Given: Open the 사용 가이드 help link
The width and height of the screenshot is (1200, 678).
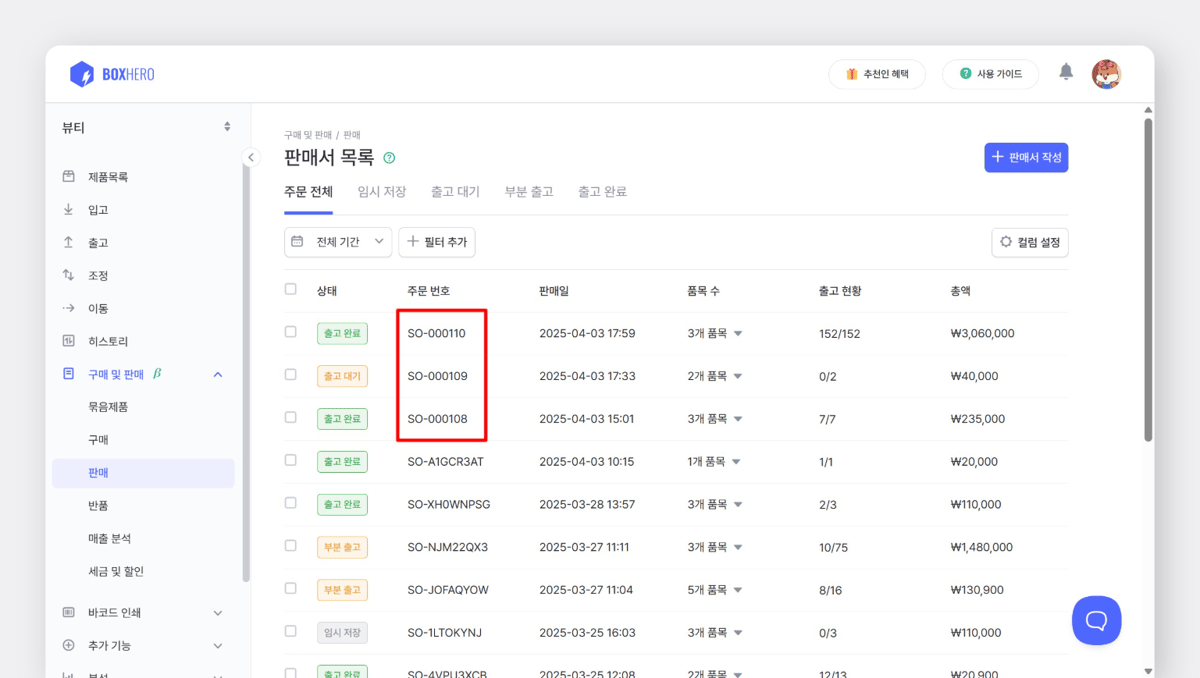Looking at the screenshot, I should pos(990,74).
